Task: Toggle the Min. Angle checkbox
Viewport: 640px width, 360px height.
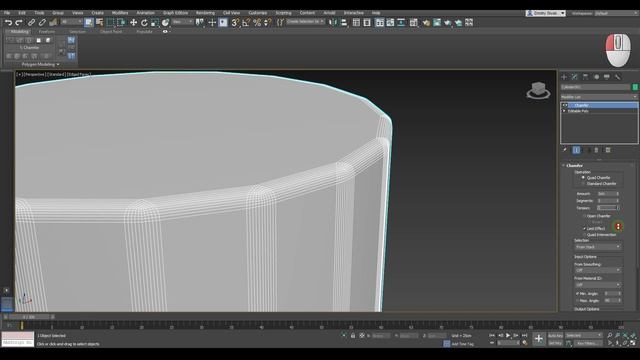Action: click(x=577, y=293)
